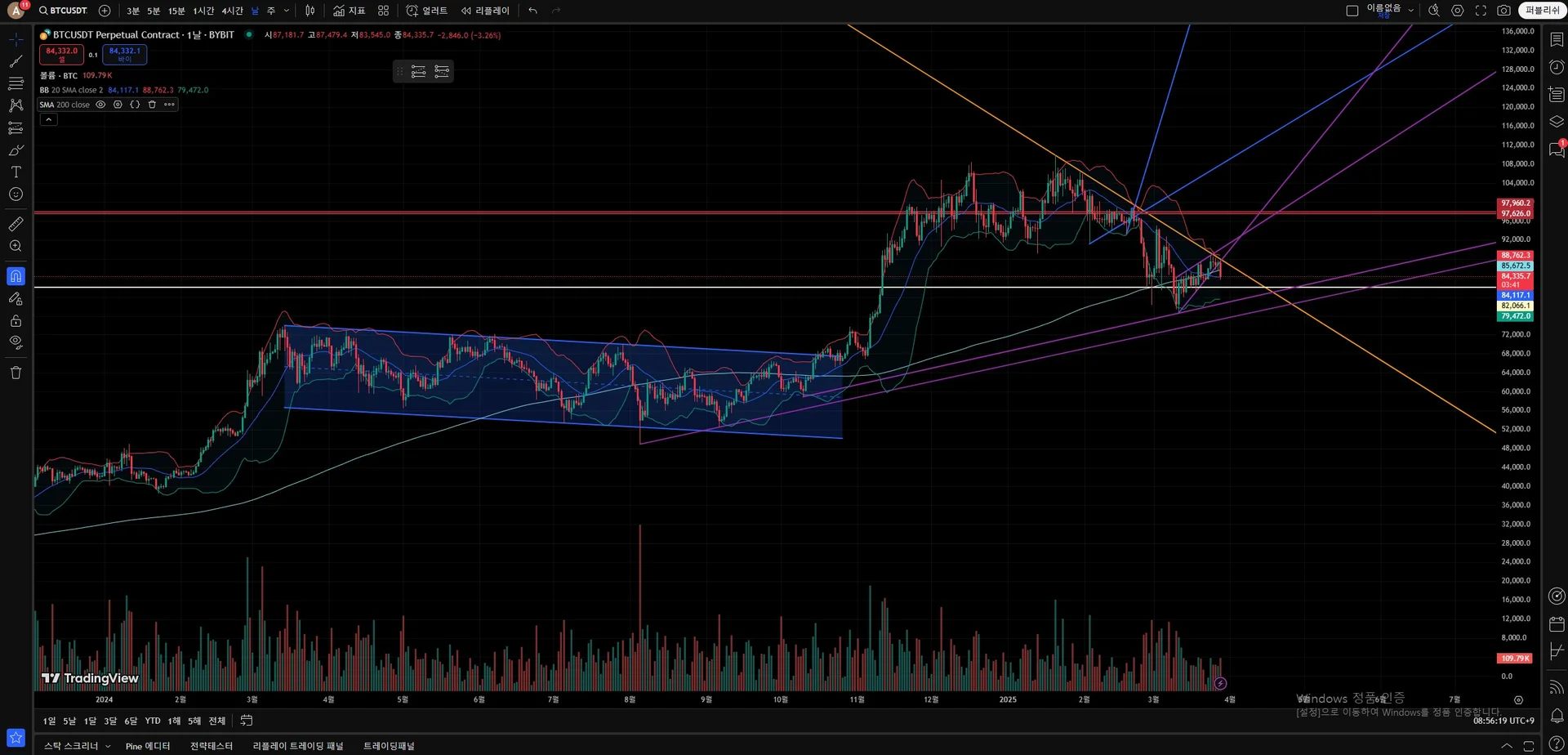Viewport: 1568px width, 755px height.
Task: Enter fullscreen mode
Action: pyautogui.click(x=1481, y=11)
